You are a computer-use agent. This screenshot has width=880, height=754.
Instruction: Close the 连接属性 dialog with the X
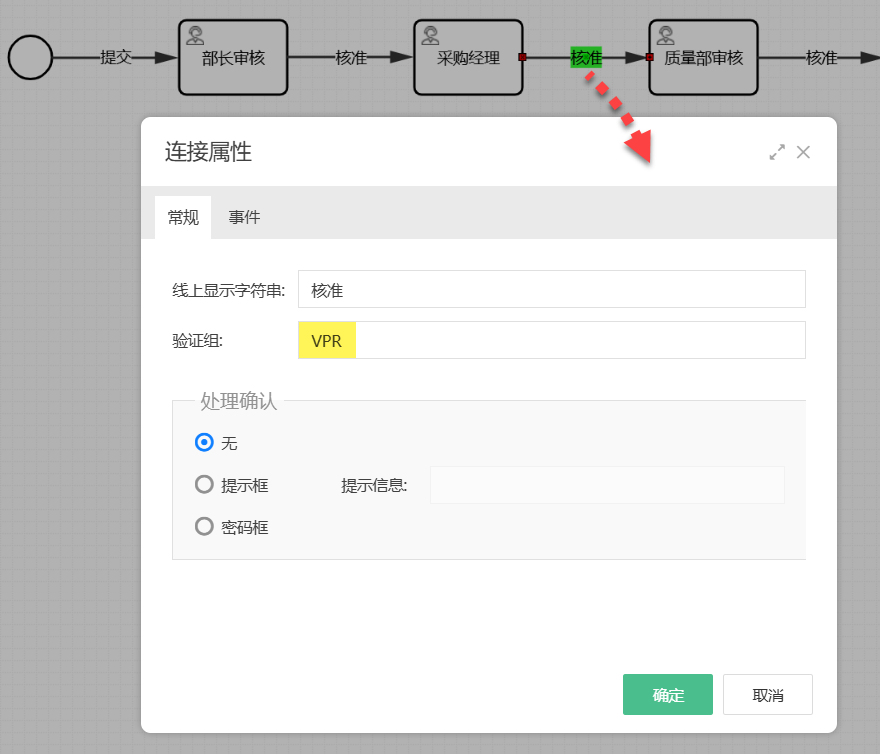tap(804, 152)
